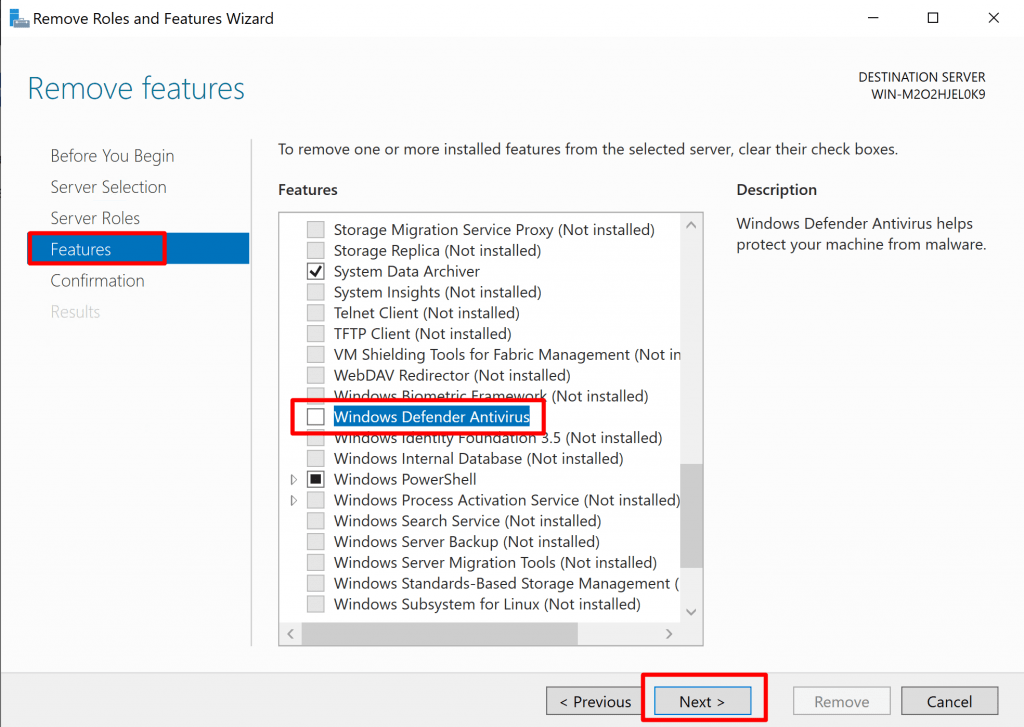Image resolution: width=1024 pixels, height=727 pixels.
Task: Open the Before You Begin step
Action: point(112,156)
